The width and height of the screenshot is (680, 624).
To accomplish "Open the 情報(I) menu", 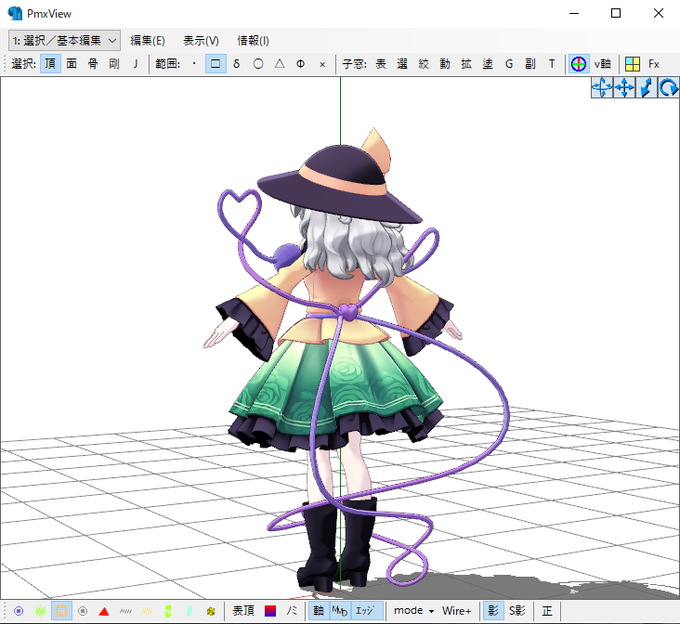I will pos(253,41).
